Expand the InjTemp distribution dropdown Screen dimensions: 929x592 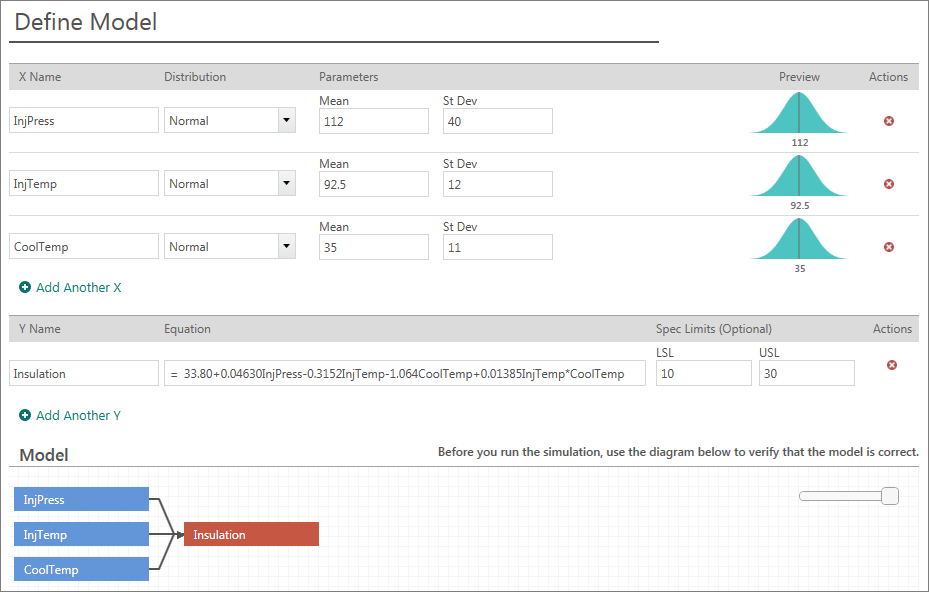pyautogui.click(x=286, y=184)
